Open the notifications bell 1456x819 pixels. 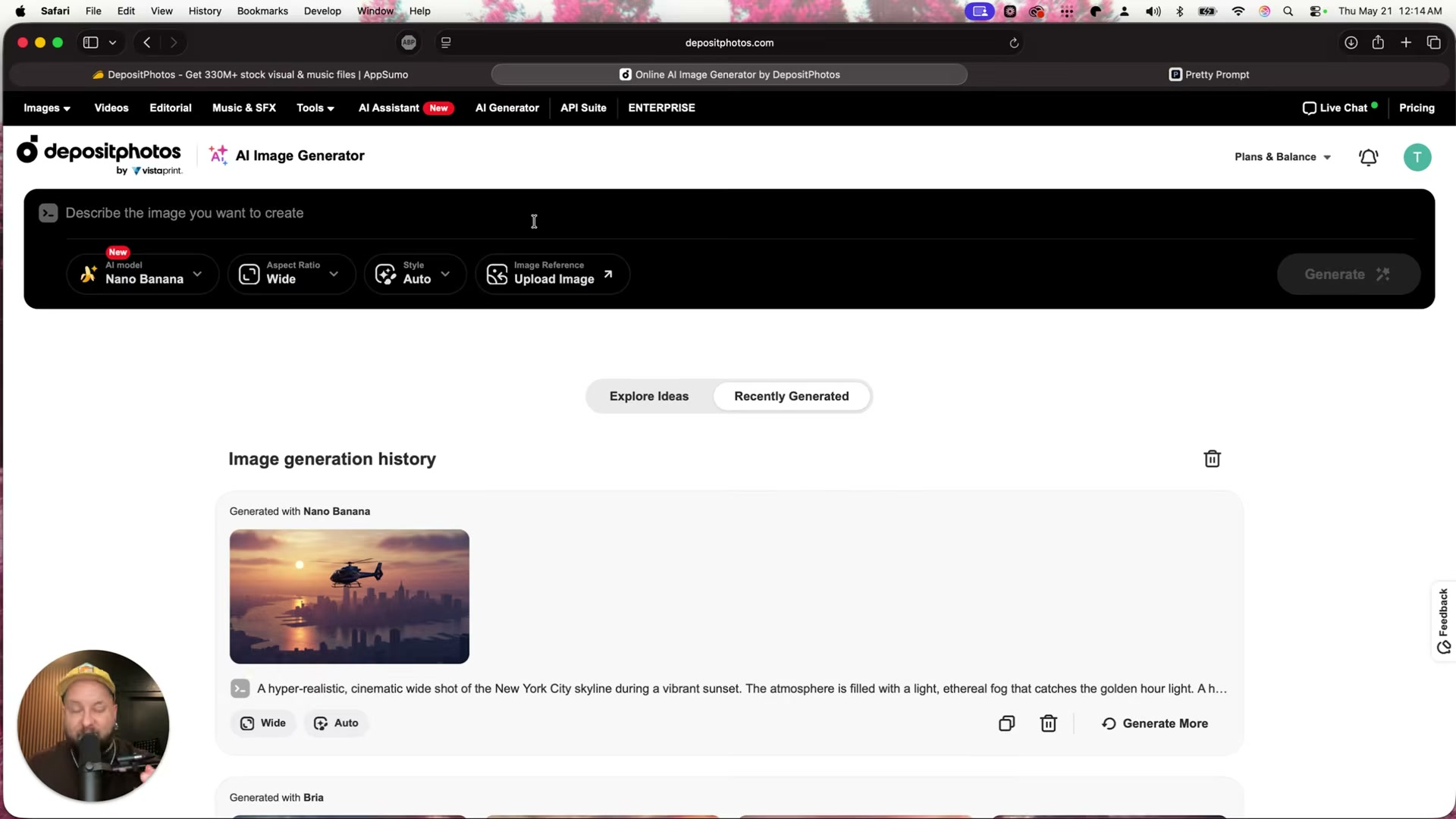tap(1368, 157)
